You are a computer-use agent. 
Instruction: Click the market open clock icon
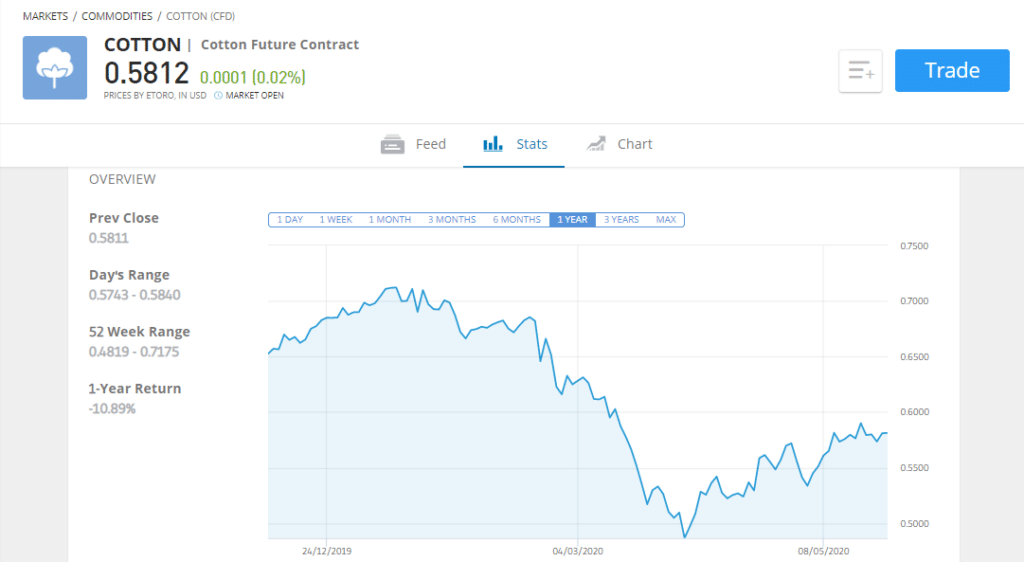coord(218,95)
